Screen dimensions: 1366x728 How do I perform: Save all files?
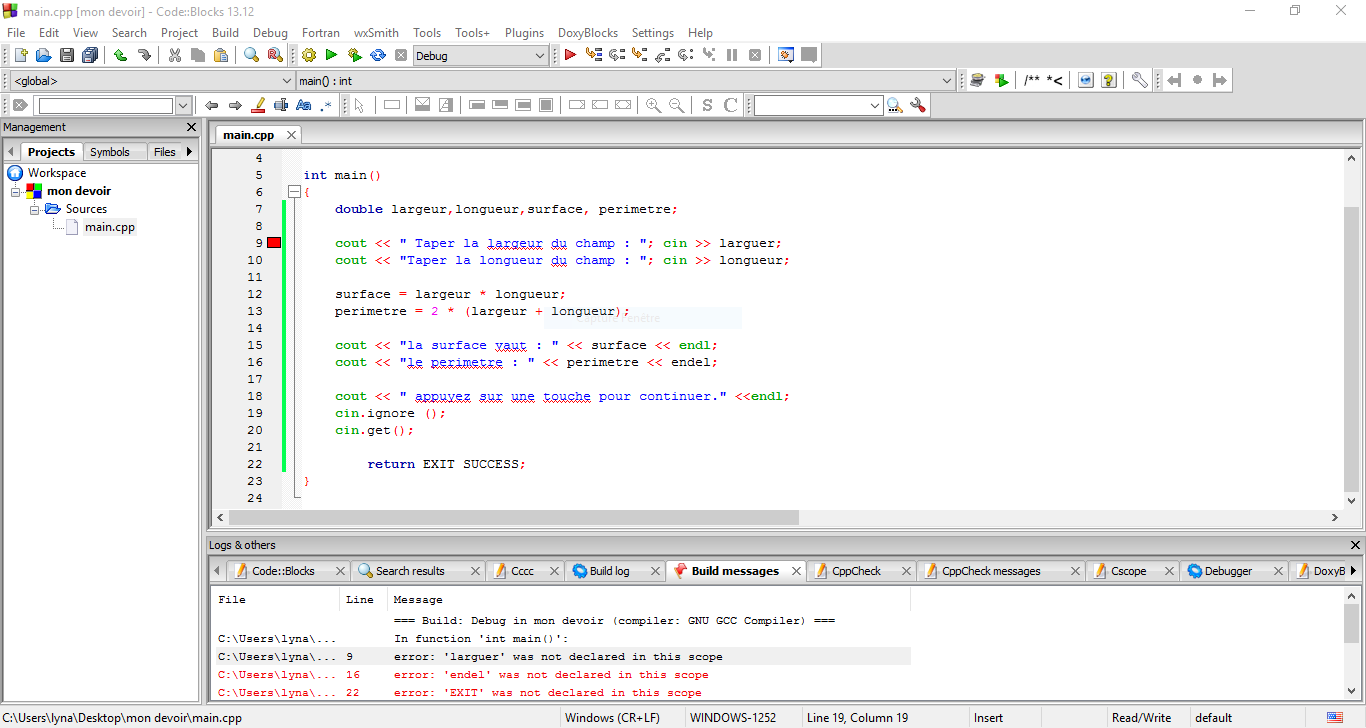coord(90,56)
